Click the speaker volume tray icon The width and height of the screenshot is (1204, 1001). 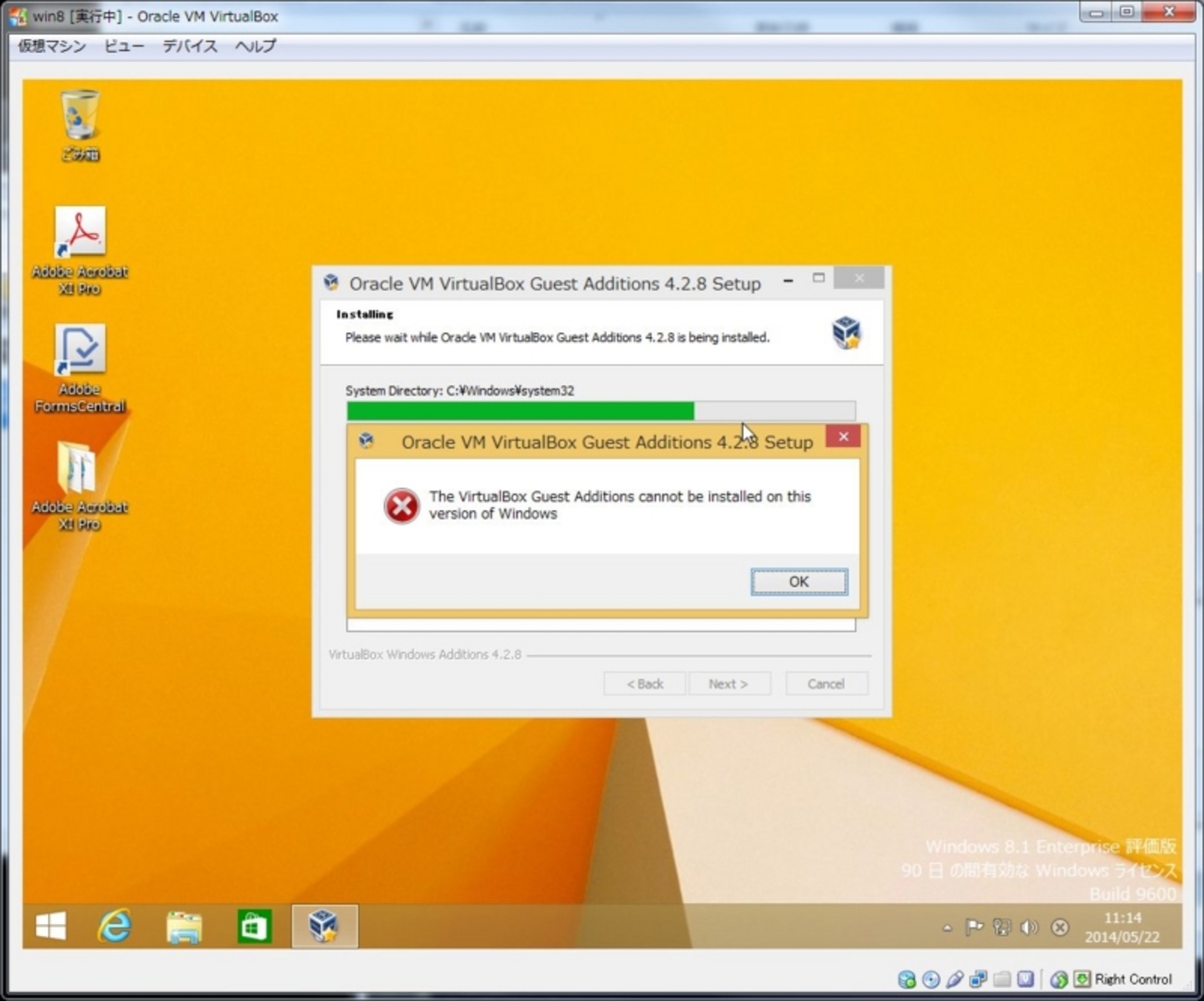point(1029,927)
